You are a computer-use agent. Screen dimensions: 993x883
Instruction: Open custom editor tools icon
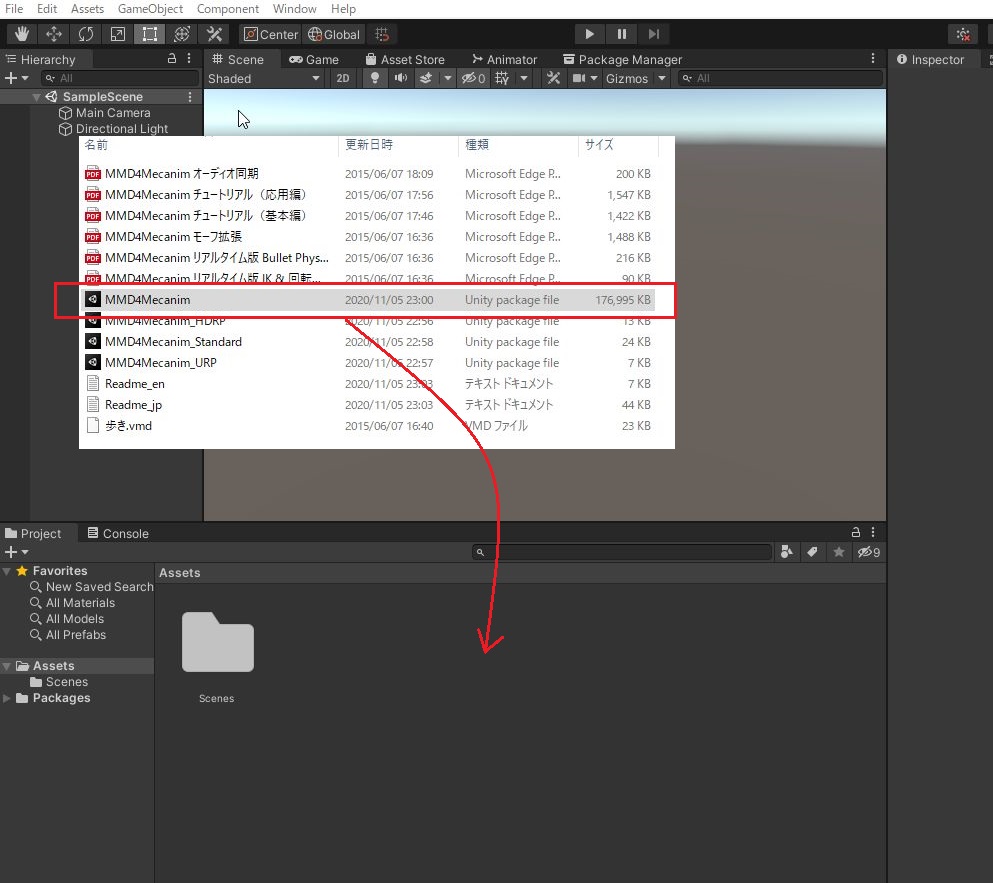pos(214,34)
